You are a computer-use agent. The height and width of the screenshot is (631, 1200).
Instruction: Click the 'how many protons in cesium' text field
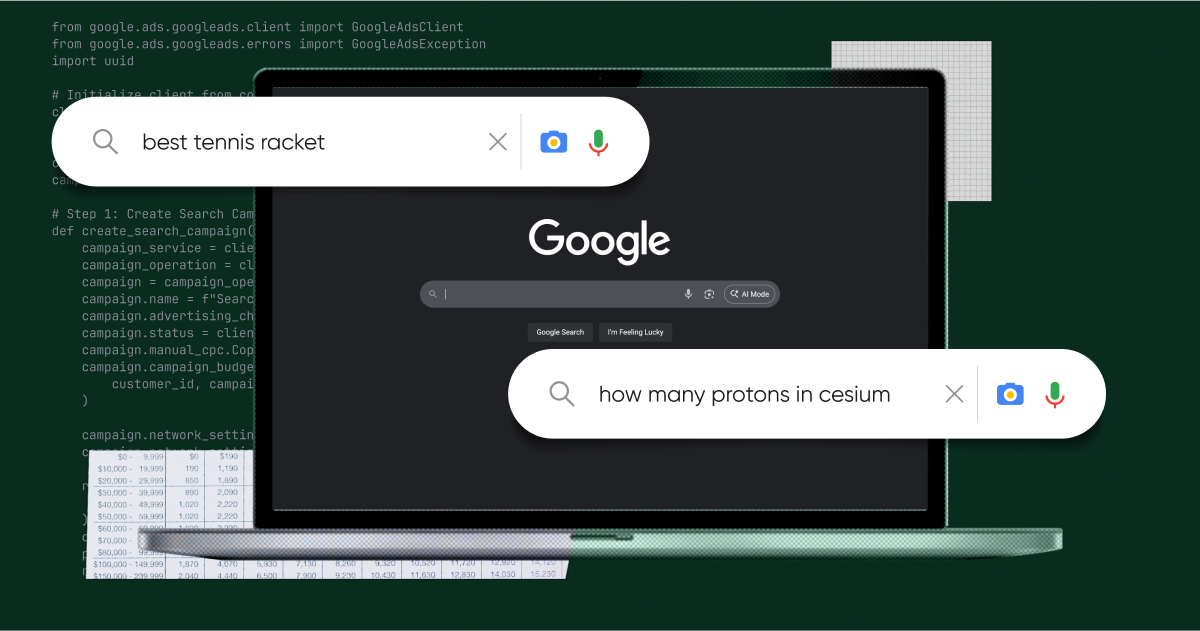[744, 394]
